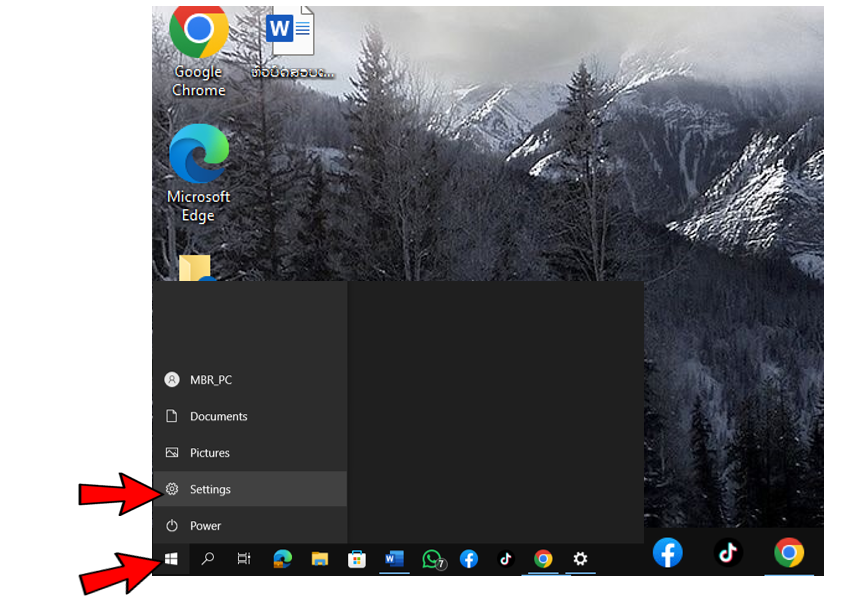Select Power in the Start menu
Image resolution: width=846 pixels, height=596 pixels.
[205, 526]
